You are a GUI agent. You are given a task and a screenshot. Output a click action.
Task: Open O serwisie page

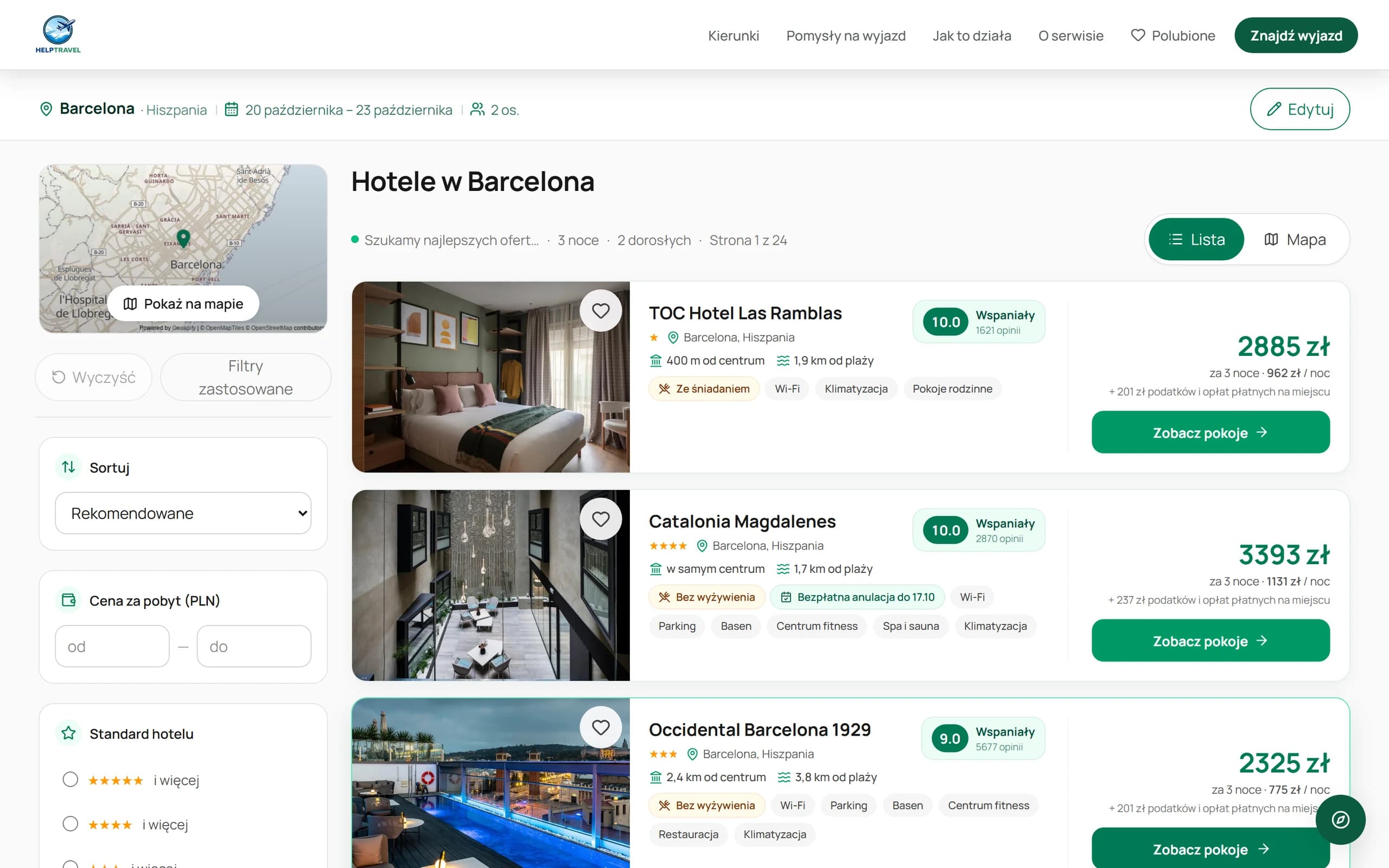pos(1071,36)
